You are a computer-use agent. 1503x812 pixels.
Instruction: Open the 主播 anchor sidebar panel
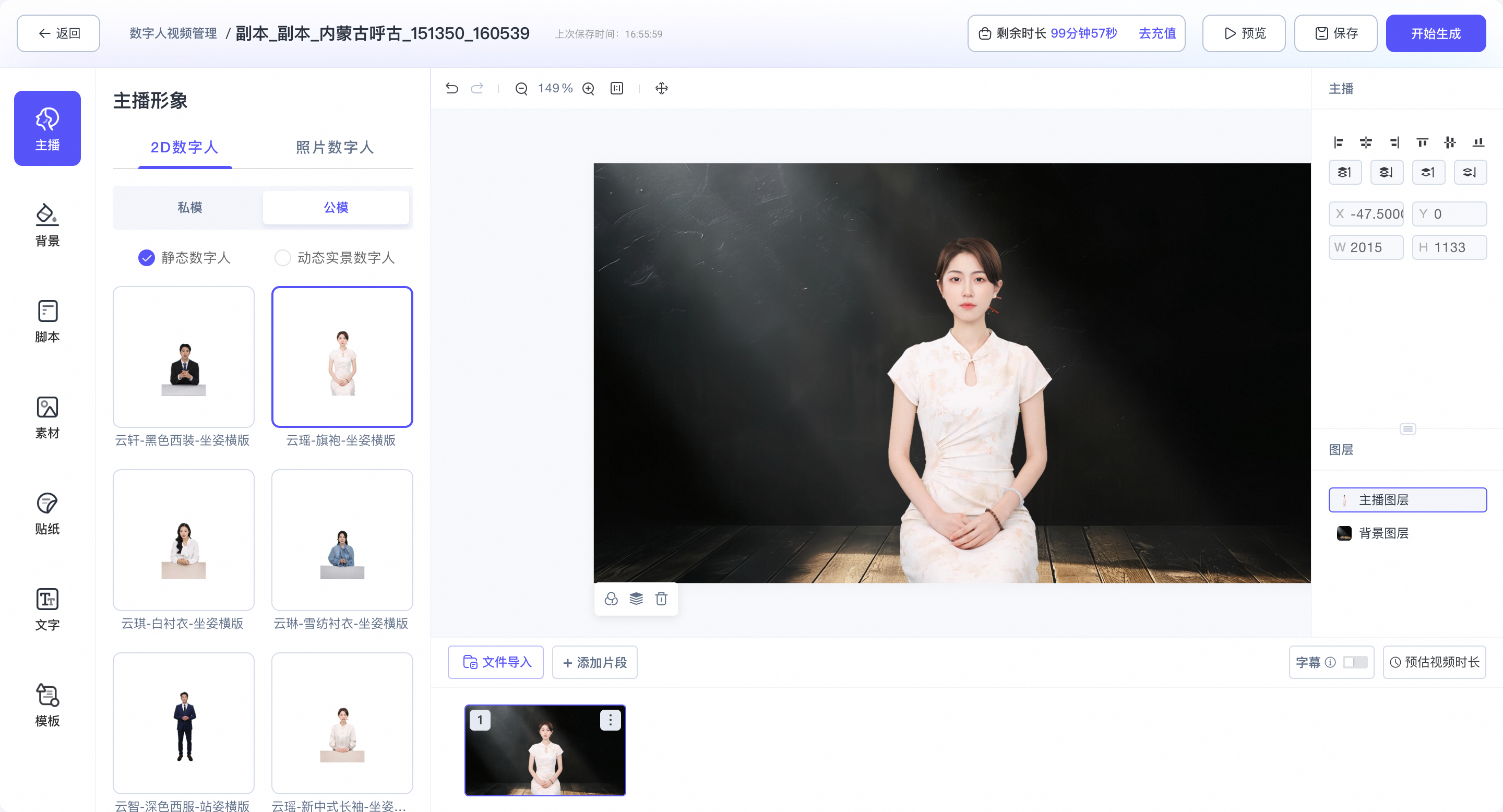pyautogui.click(x=47, y=128)
